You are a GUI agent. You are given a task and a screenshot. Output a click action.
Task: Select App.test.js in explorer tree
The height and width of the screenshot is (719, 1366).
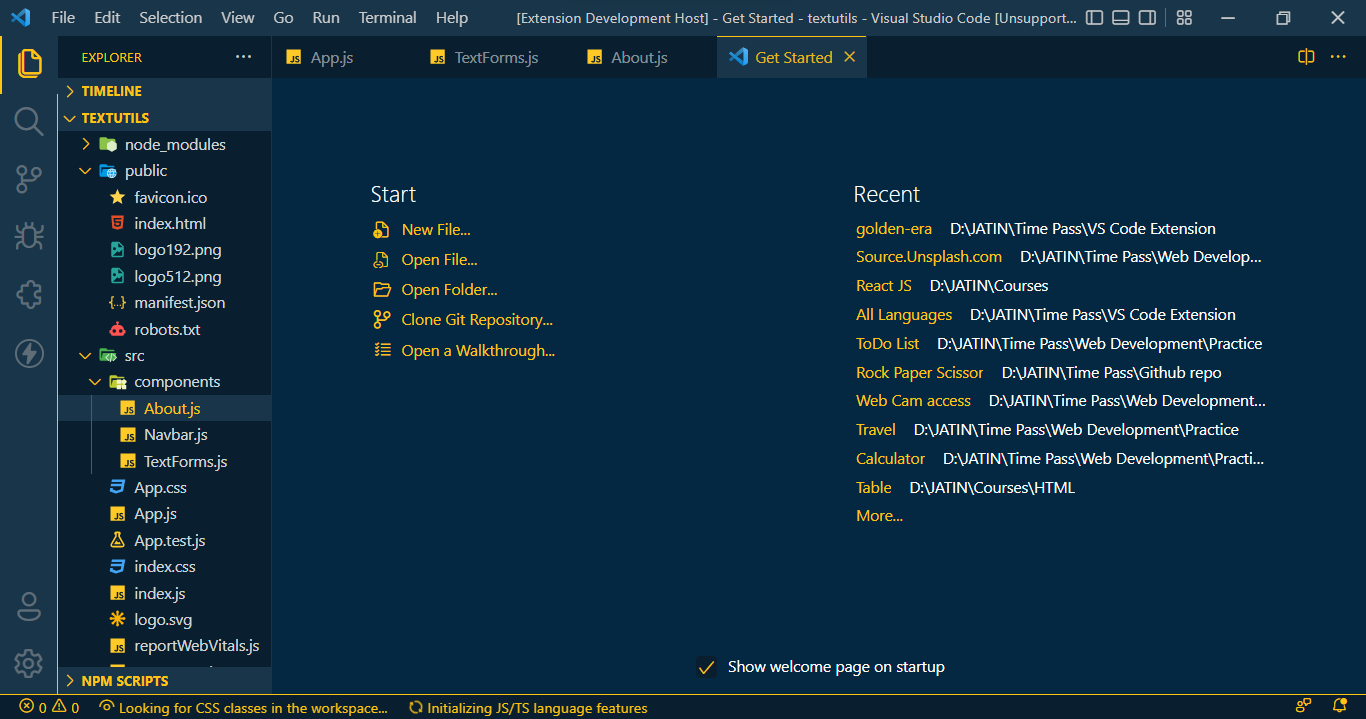click(x=164, y=540)
